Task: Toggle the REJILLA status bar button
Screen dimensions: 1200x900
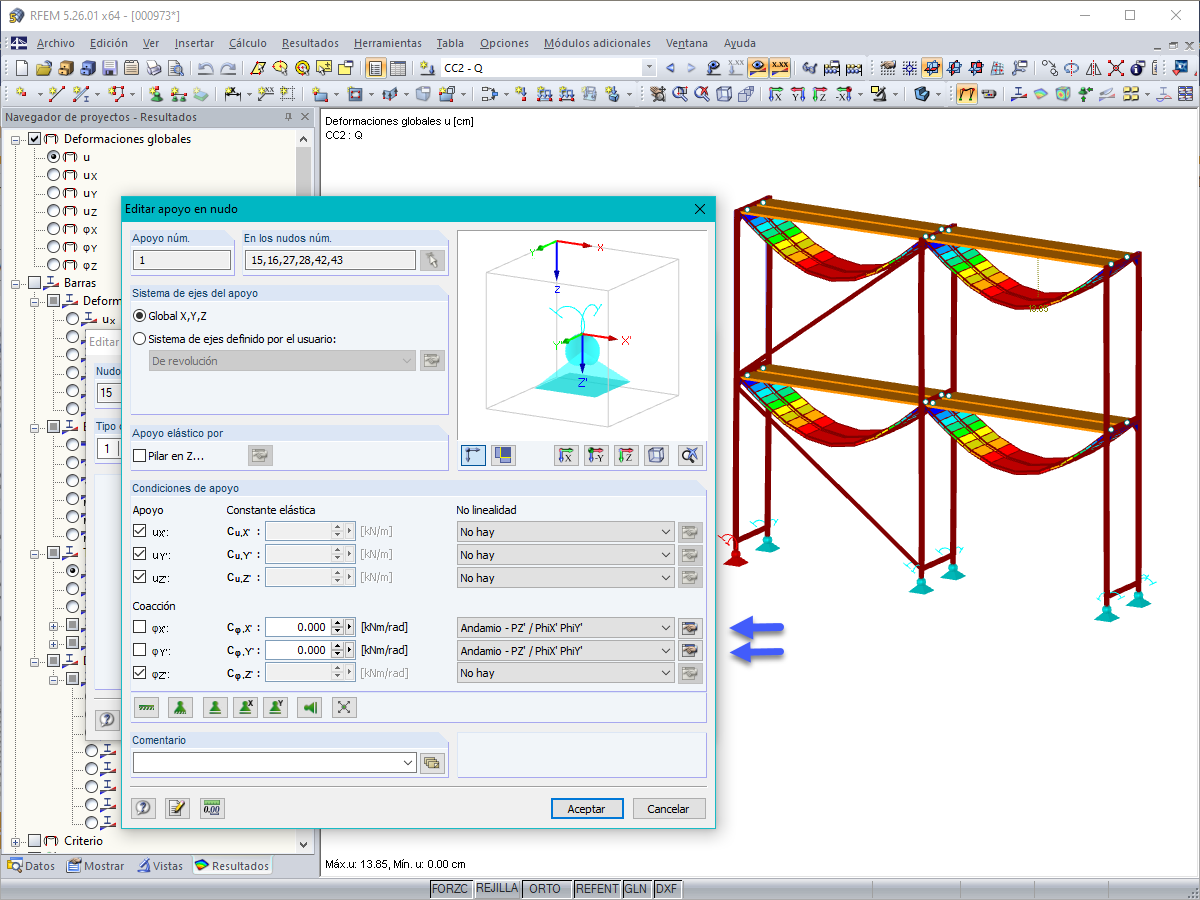Action: [497, 889]
